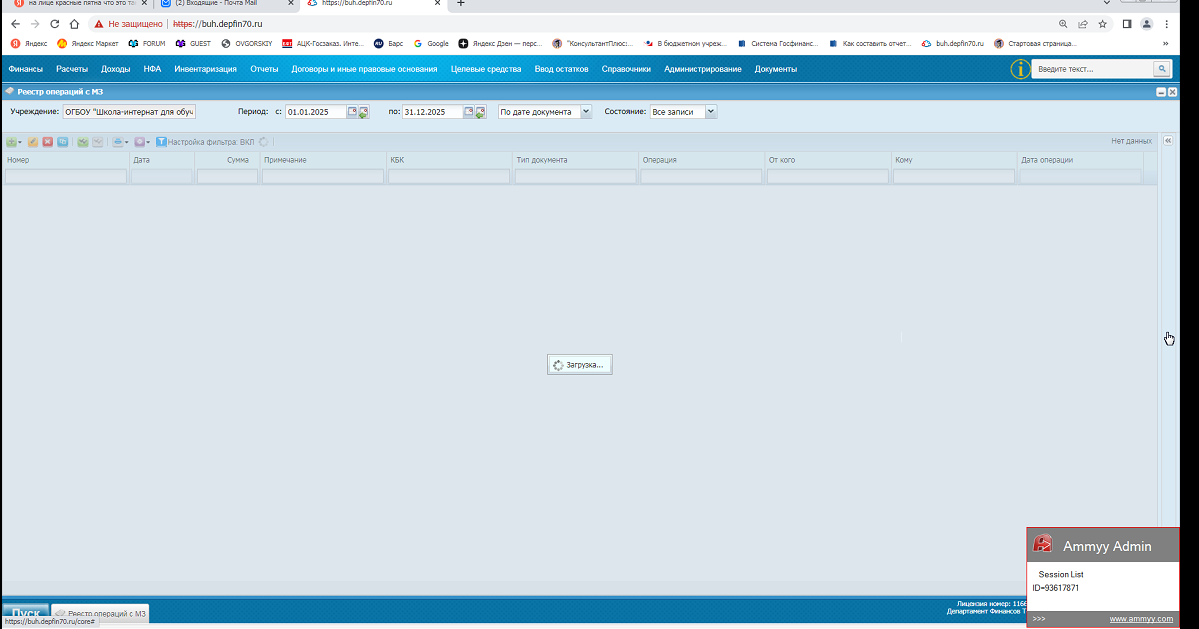This screenshot has width=1199, height=629.
Task: Open the 'Яндекс Маркет' bookmark
Action: click(88, 44)
